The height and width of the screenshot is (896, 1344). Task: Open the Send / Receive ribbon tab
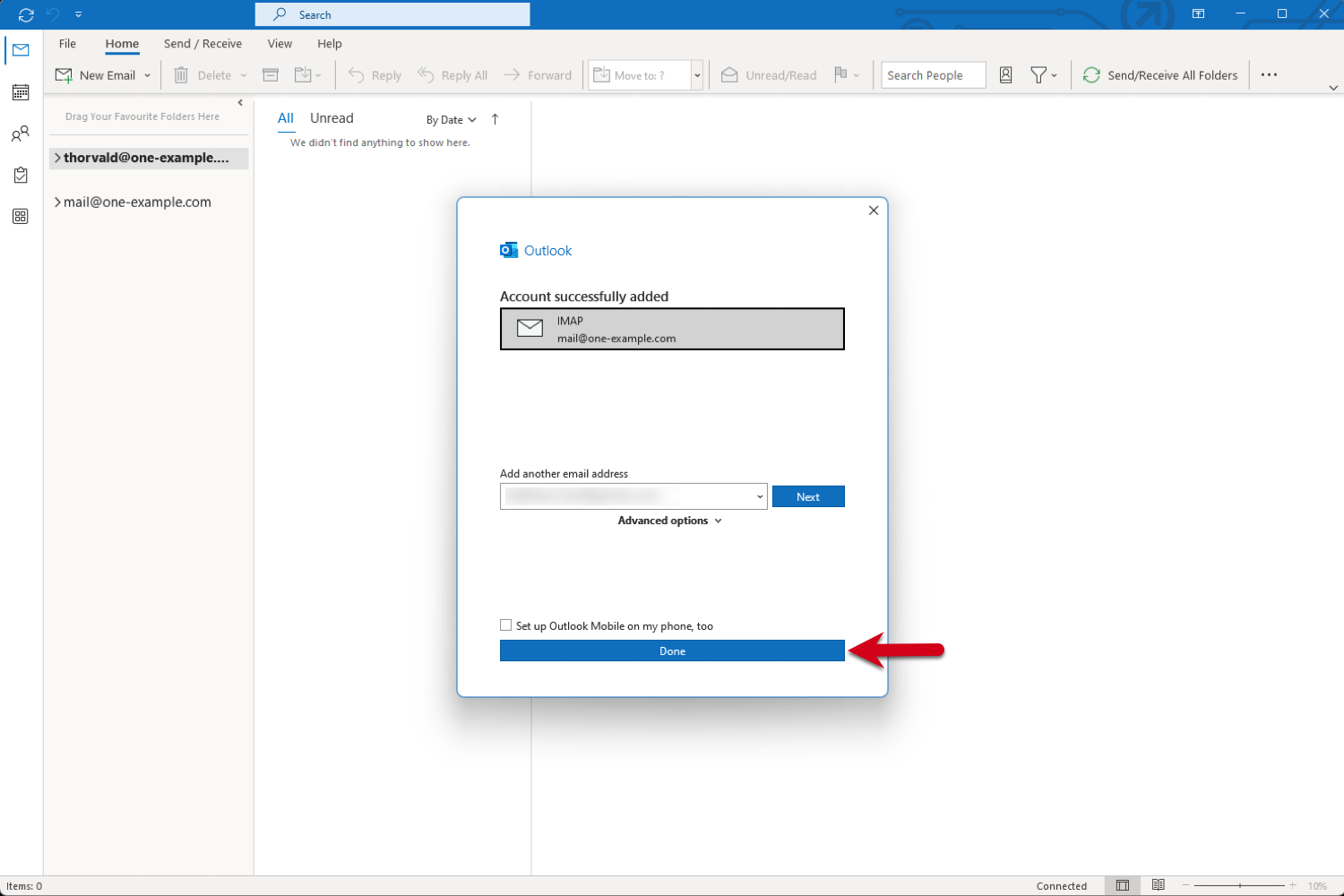pyautogui.click(x=202, y=43)
